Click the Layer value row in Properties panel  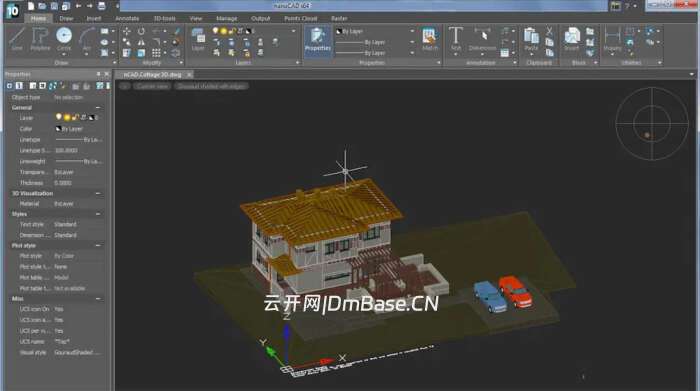(x=79, y=118)
